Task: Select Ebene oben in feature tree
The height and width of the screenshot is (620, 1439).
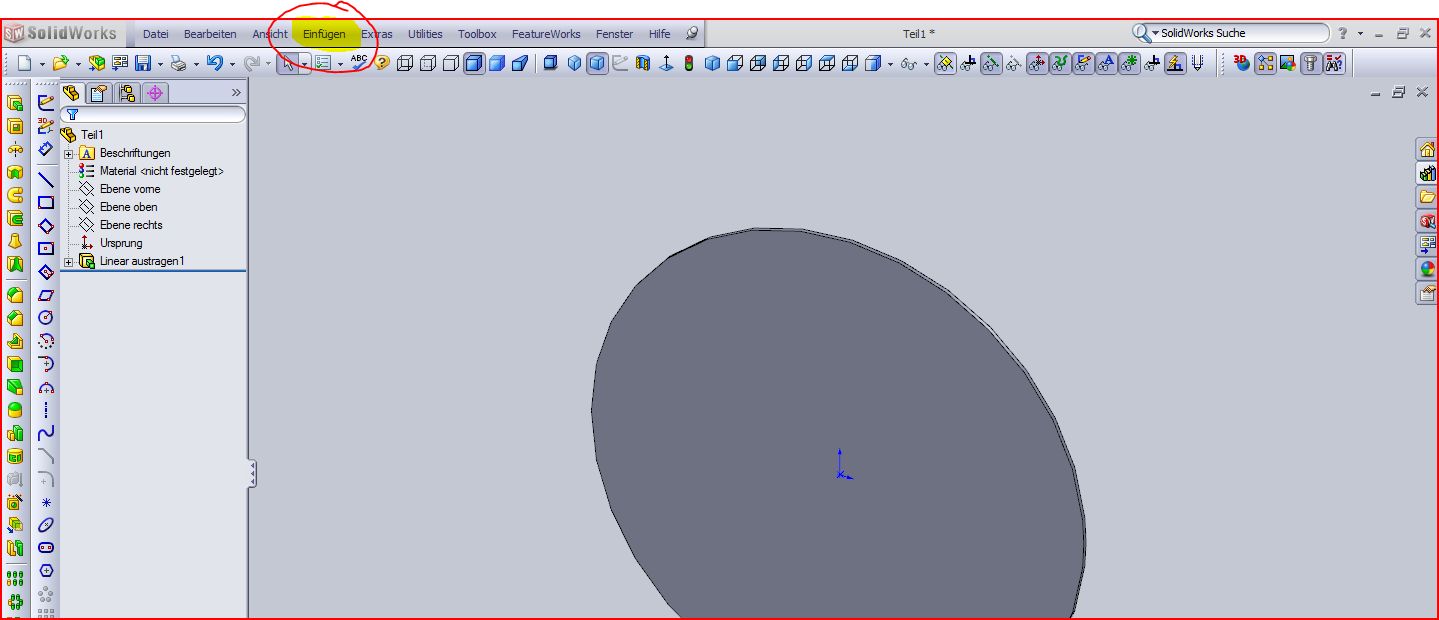Action: pyautogui.click(x=128, y=207)
